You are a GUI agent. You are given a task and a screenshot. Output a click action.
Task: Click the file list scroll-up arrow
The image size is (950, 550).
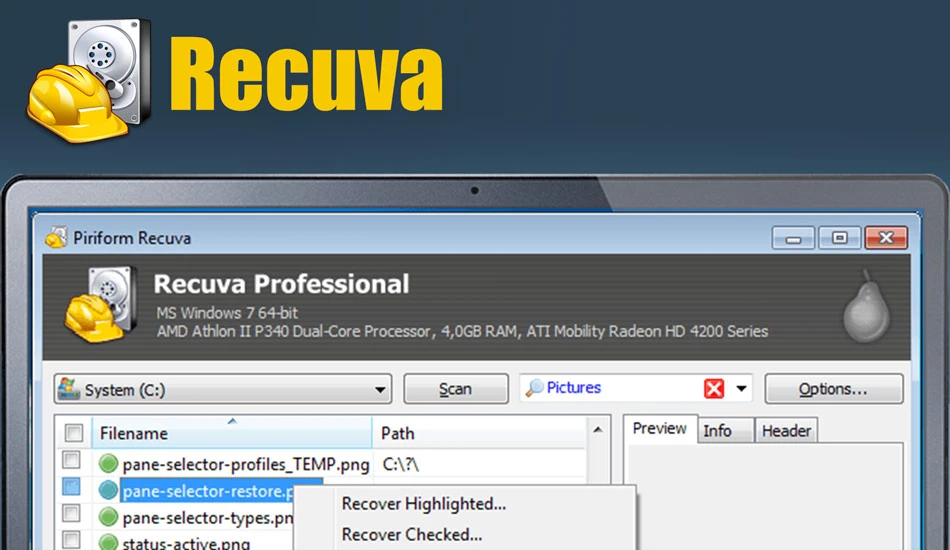(x=597, y=430)
